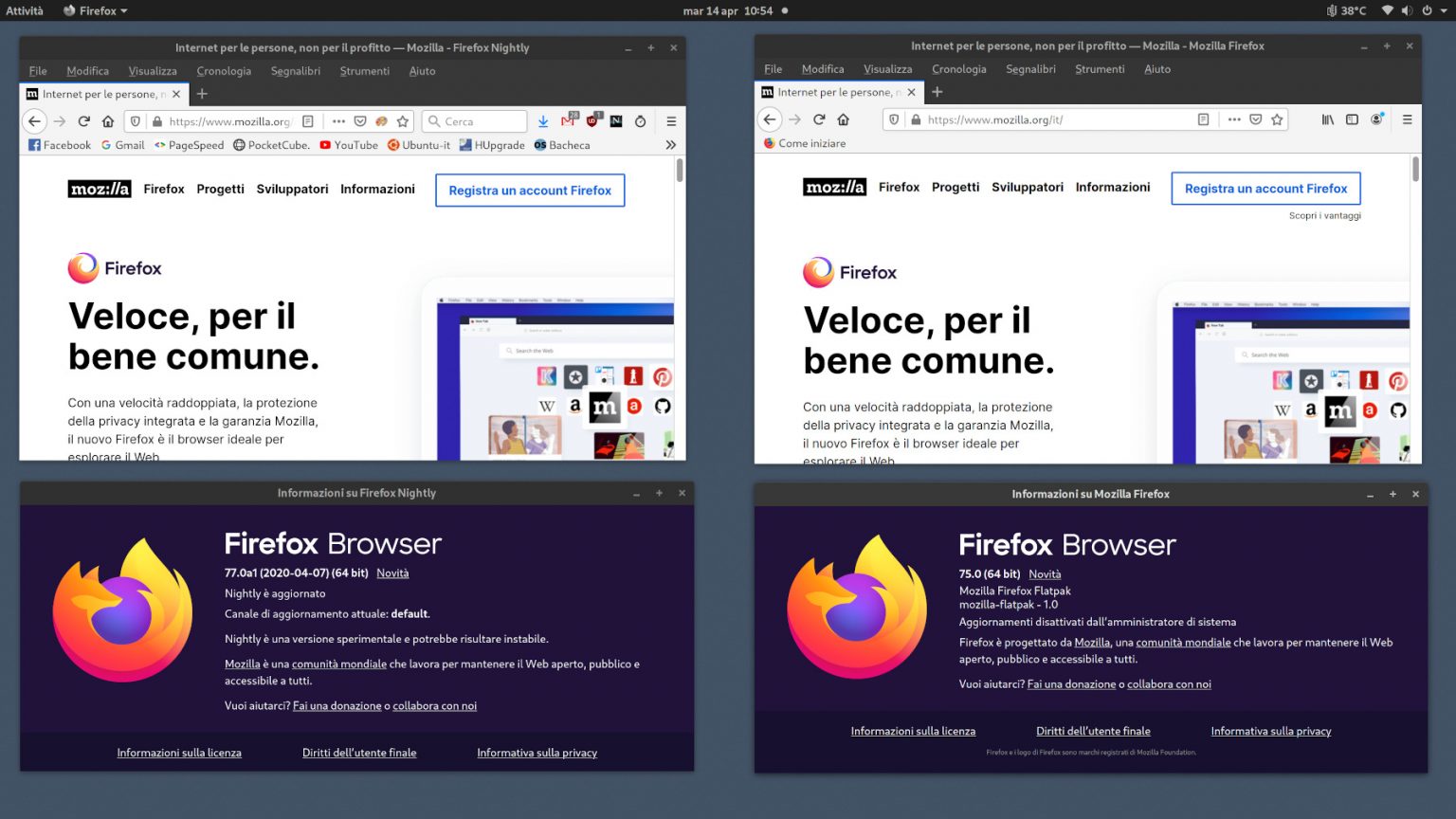The width and height of the screenshot is (1456, 819).
Task: Bookmark this page with star in Nightly
Action: 403,121
